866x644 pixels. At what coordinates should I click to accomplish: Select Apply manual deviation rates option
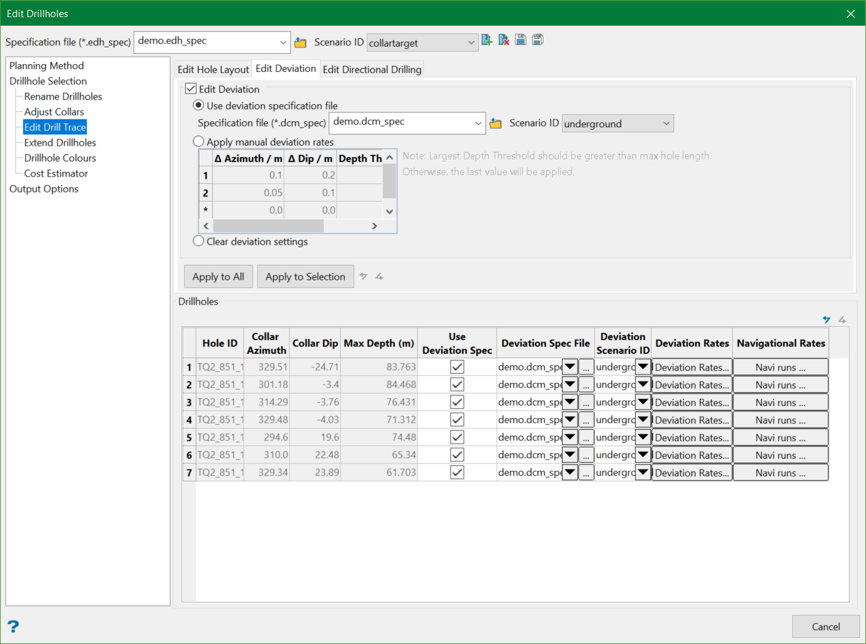coord(199,142)
